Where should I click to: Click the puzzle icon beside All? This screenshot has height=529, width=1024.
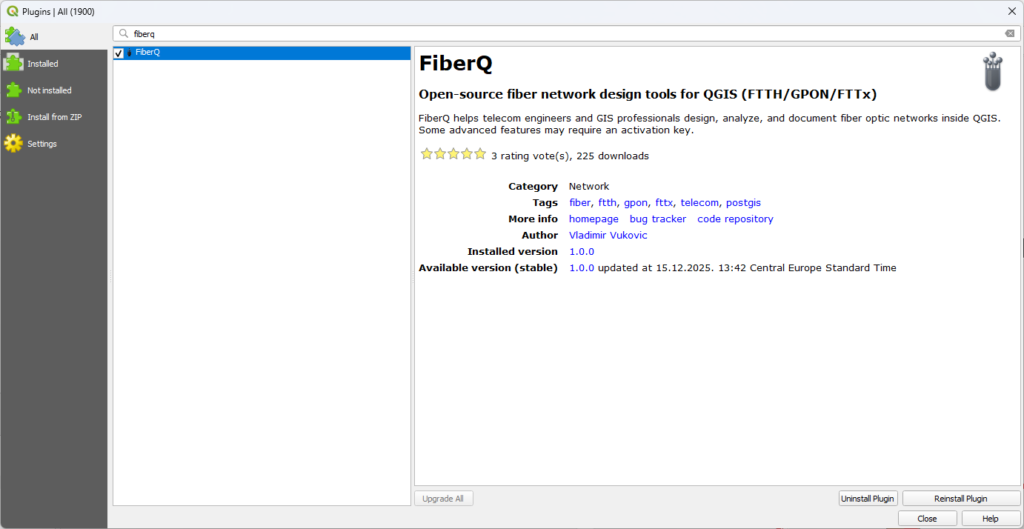[x=14, y=36]
